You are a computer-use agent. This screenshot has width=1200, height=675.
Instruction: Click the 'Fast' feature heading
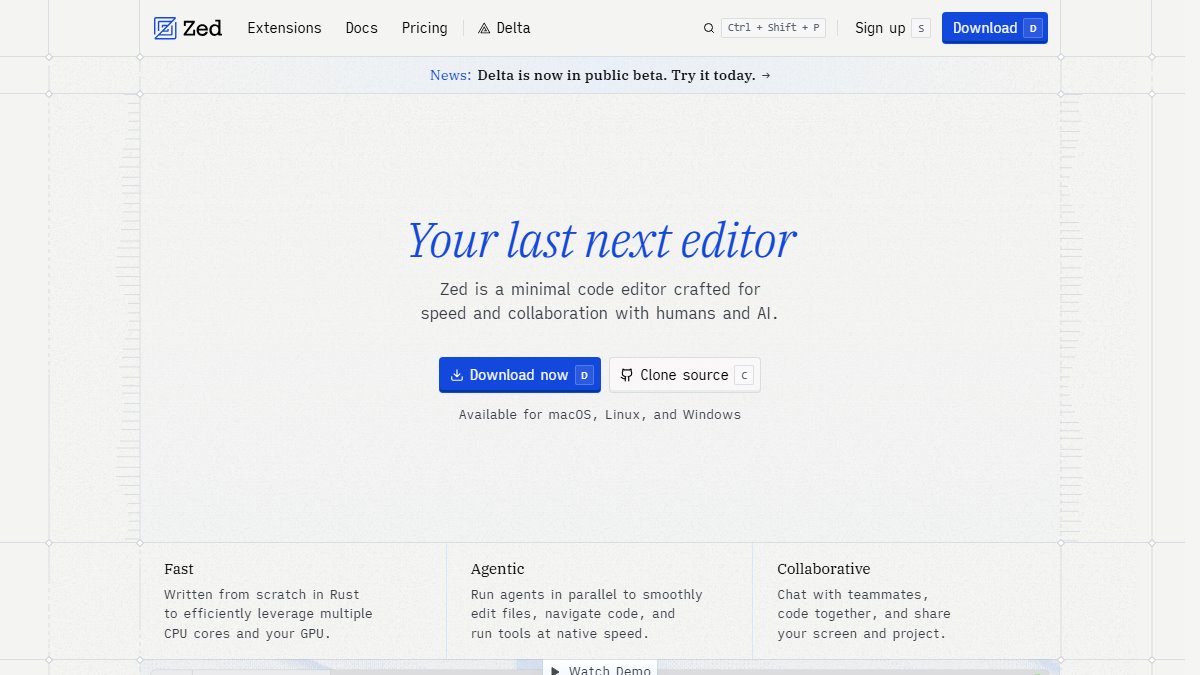click(179, 569)
